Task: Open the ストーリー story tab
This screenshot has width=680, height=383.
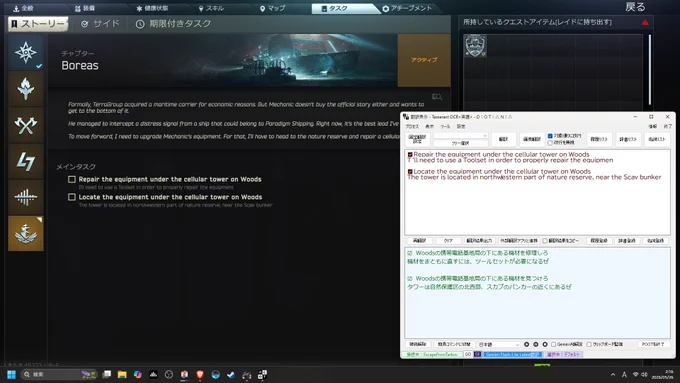Action: tap(38, 24)
